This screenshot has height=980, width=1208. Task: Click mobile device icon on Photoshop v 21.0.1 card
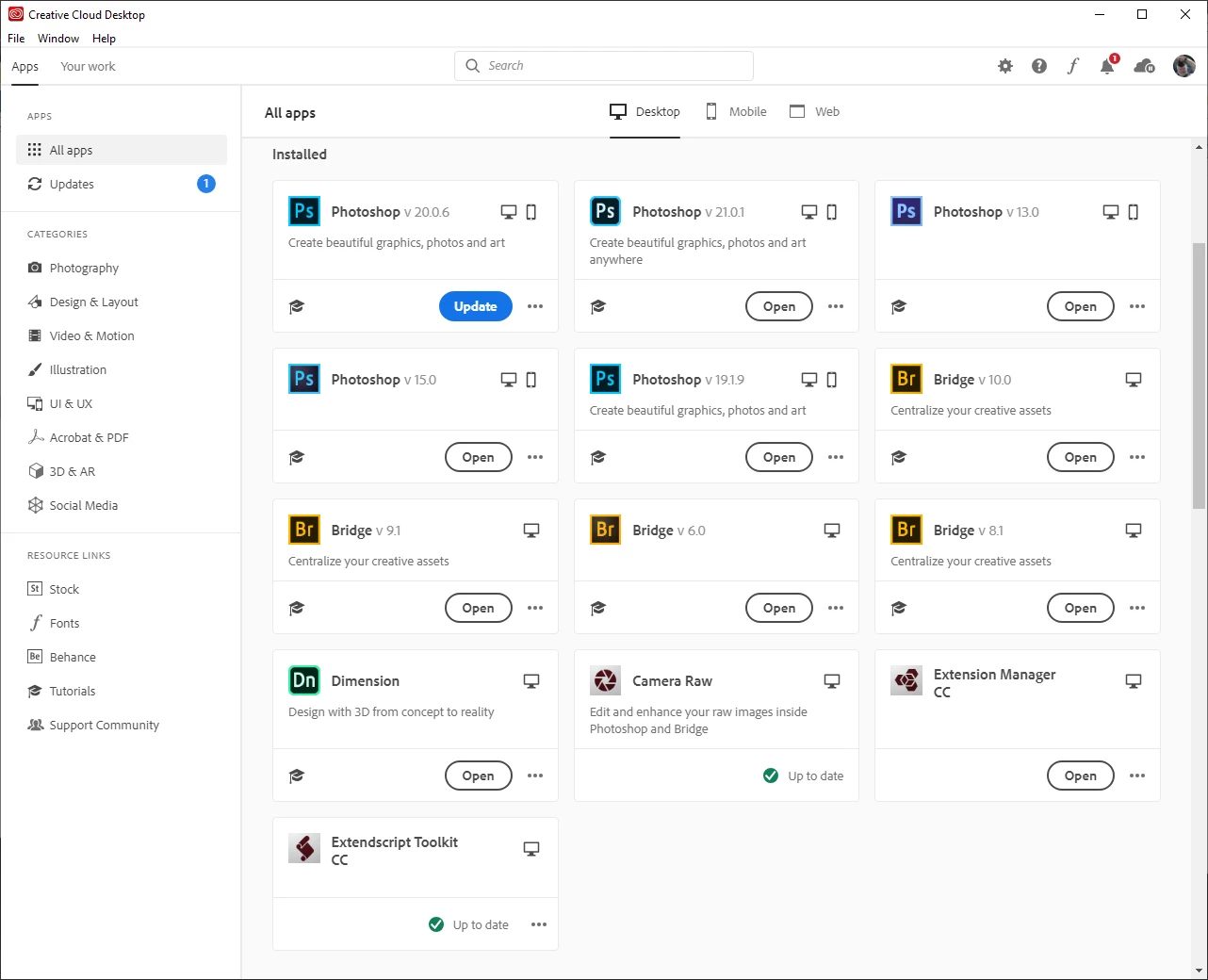tap(832, 212)
